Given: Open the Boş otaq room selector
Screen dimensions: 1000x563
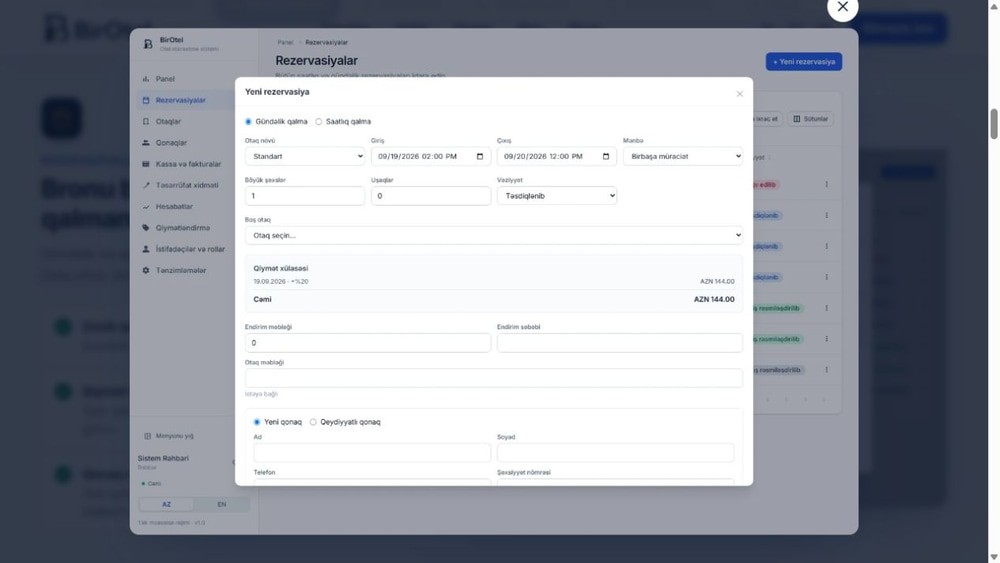Looking at the screenshot, I should coord(494,235).
